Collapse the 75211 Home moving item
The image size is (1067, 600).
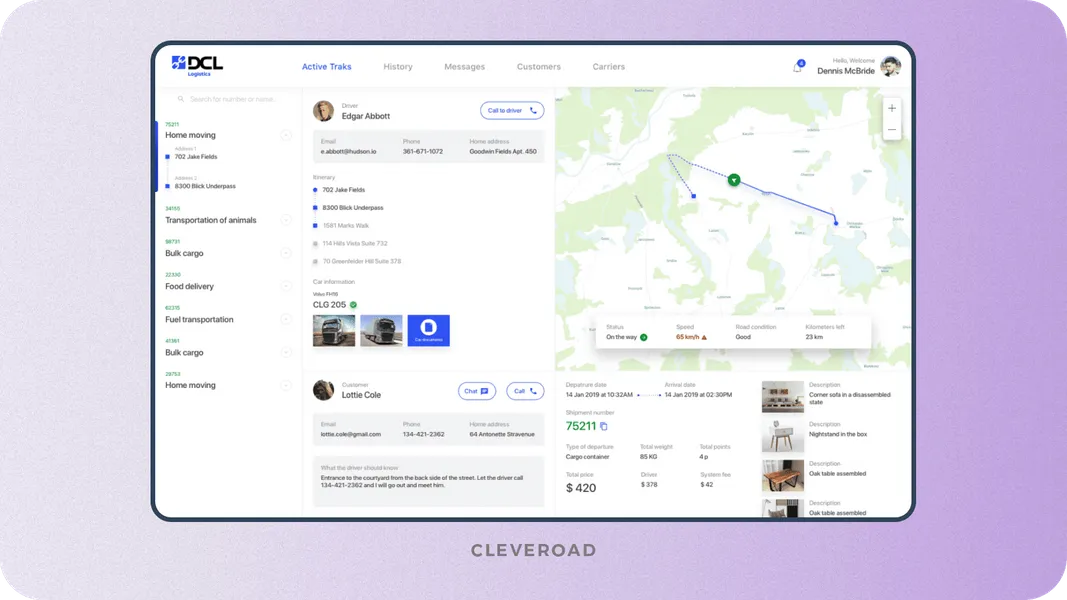pos(286,135)
